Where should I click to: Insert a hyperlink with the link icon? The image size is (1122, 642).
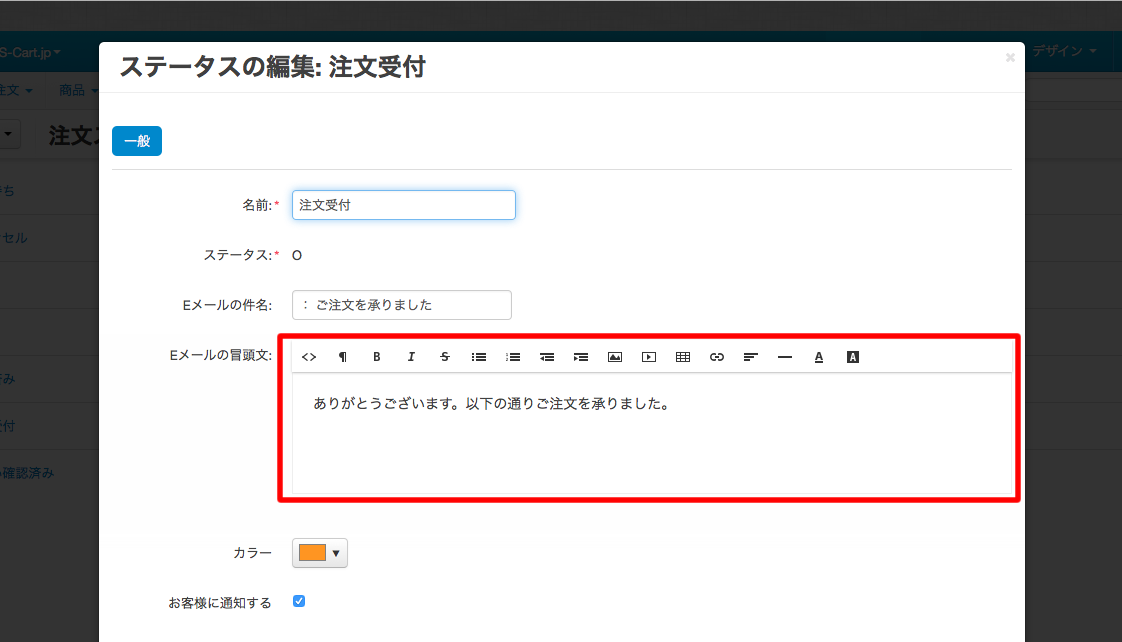(717, 357)
